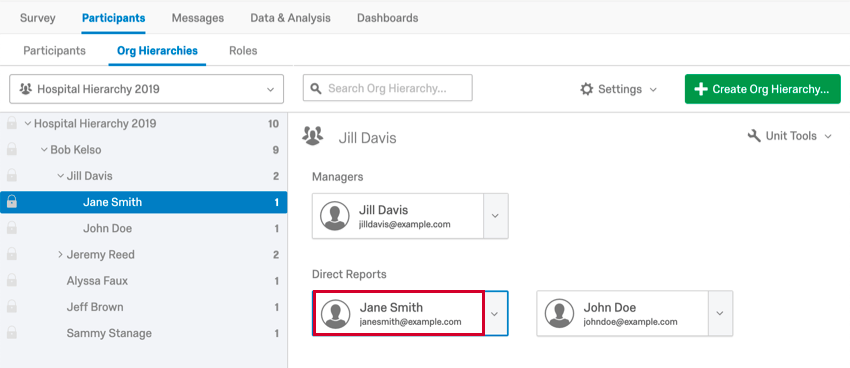850x368 pixels.
Task: Click the Unit Tools wrench icon
Action: coord(754,135)
